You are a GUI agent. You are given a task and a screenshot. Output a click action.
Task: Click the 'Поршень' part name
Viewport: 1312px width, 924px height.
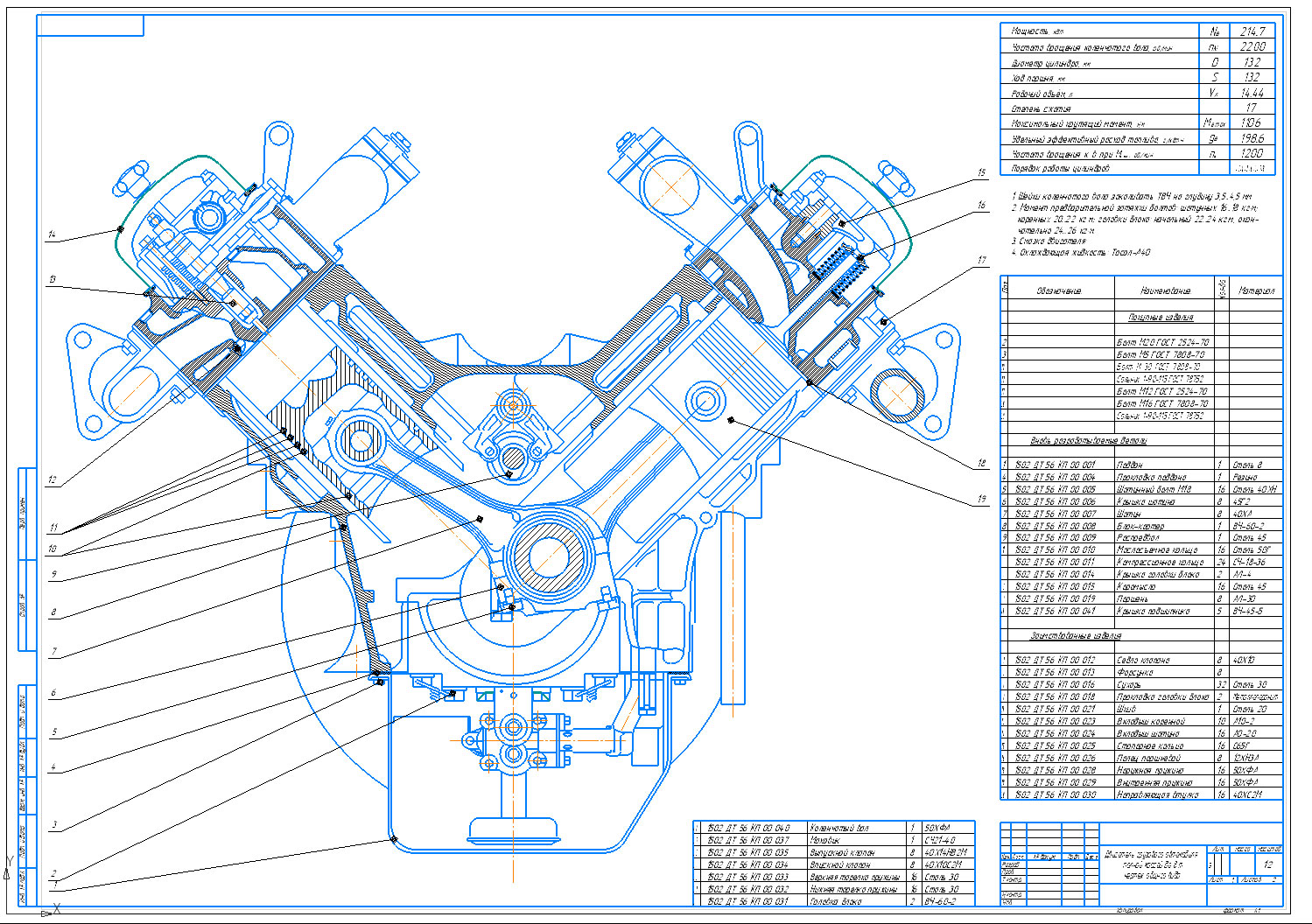point(1133,599)
